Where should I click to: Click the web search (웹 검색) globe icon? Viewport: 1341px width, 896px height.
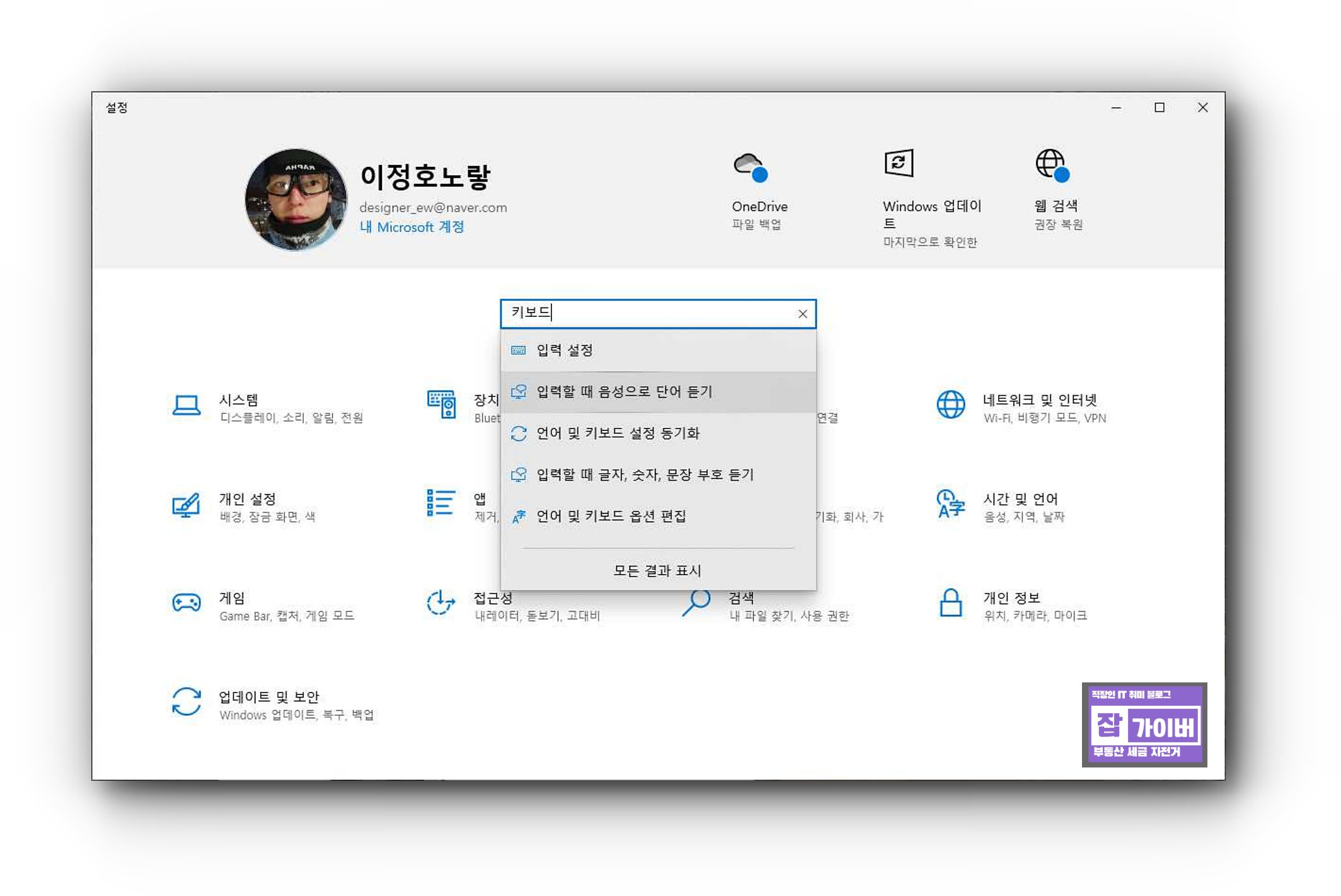pos(1052,165)
